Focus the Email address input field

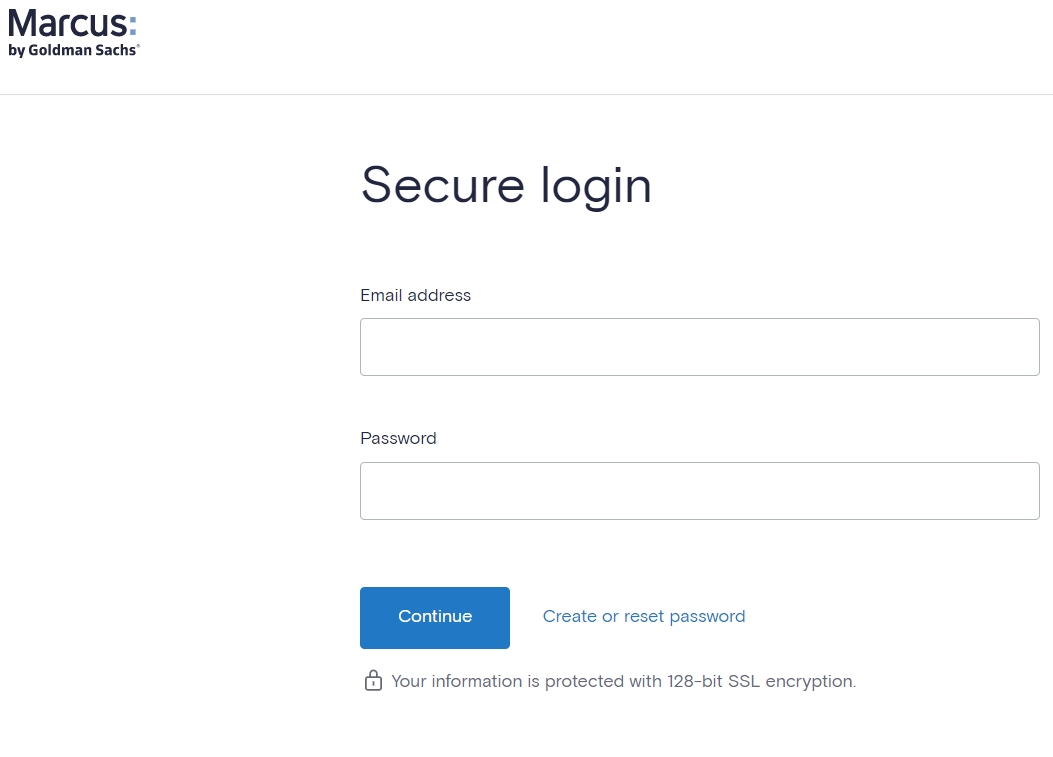pyautogui.click(x=699, y=347)
